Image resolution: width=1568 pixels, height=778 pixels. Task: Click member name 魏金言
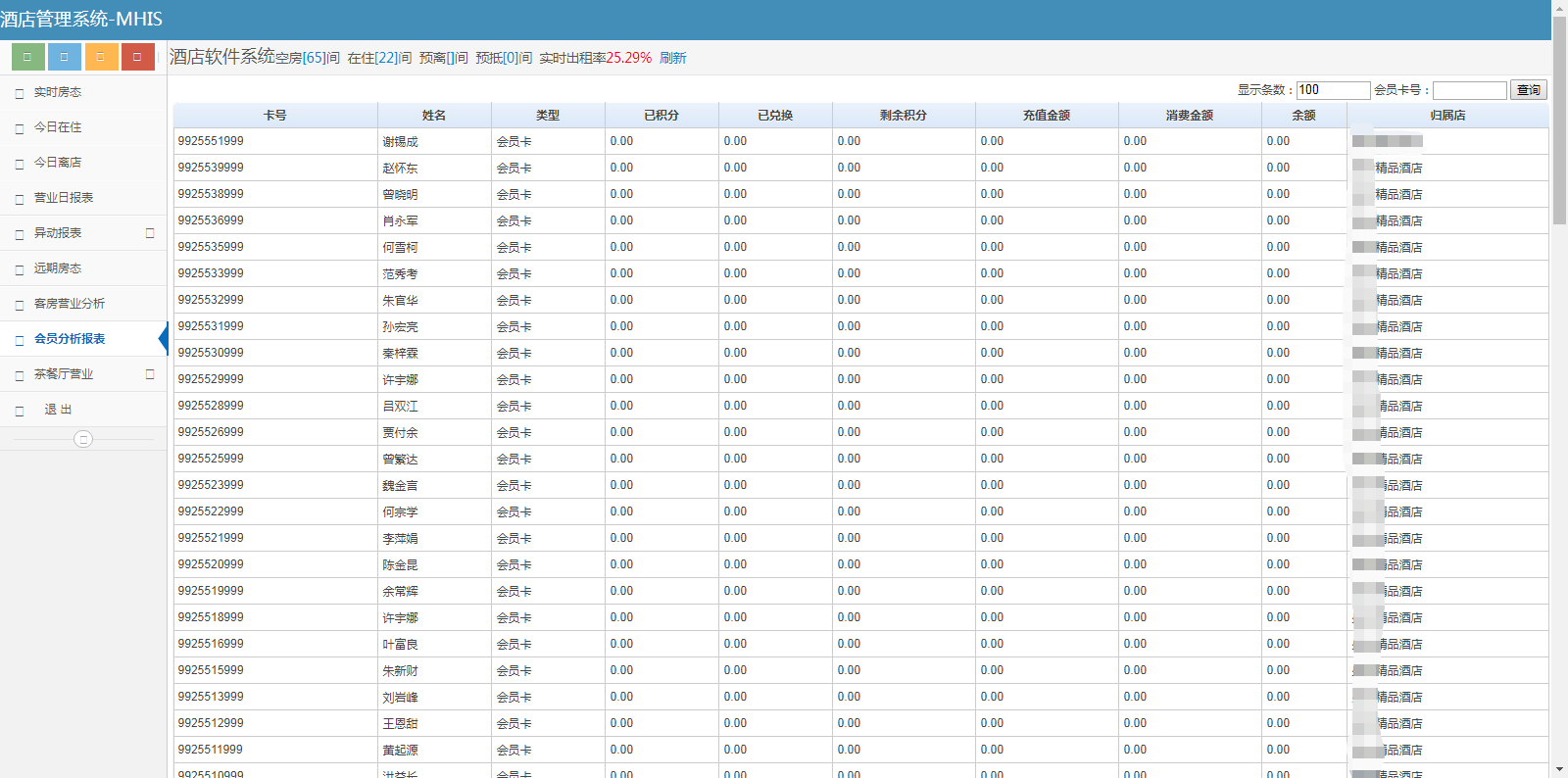pos(400,486)
